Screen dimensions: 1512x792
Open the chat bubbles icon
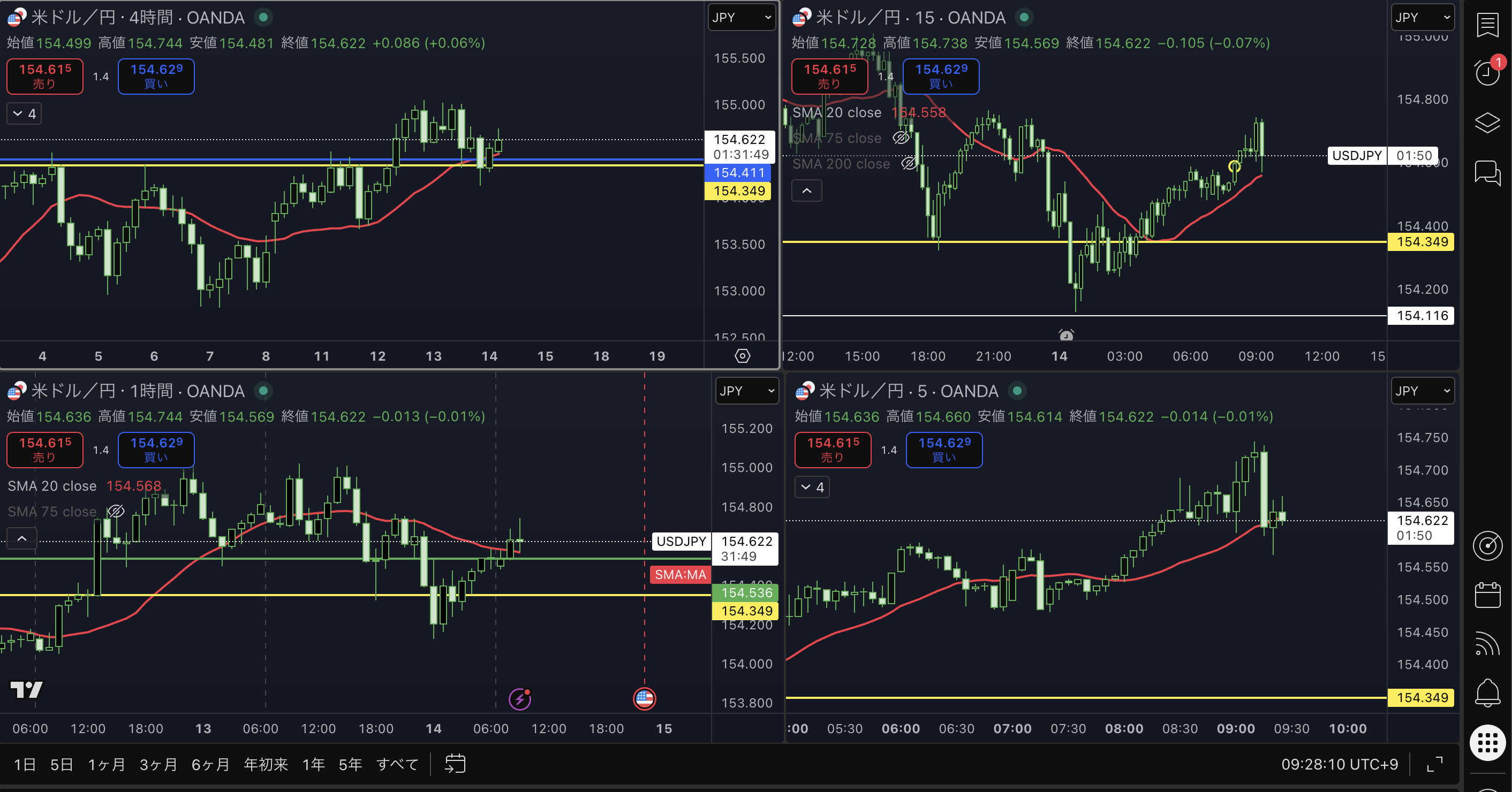1487,172
